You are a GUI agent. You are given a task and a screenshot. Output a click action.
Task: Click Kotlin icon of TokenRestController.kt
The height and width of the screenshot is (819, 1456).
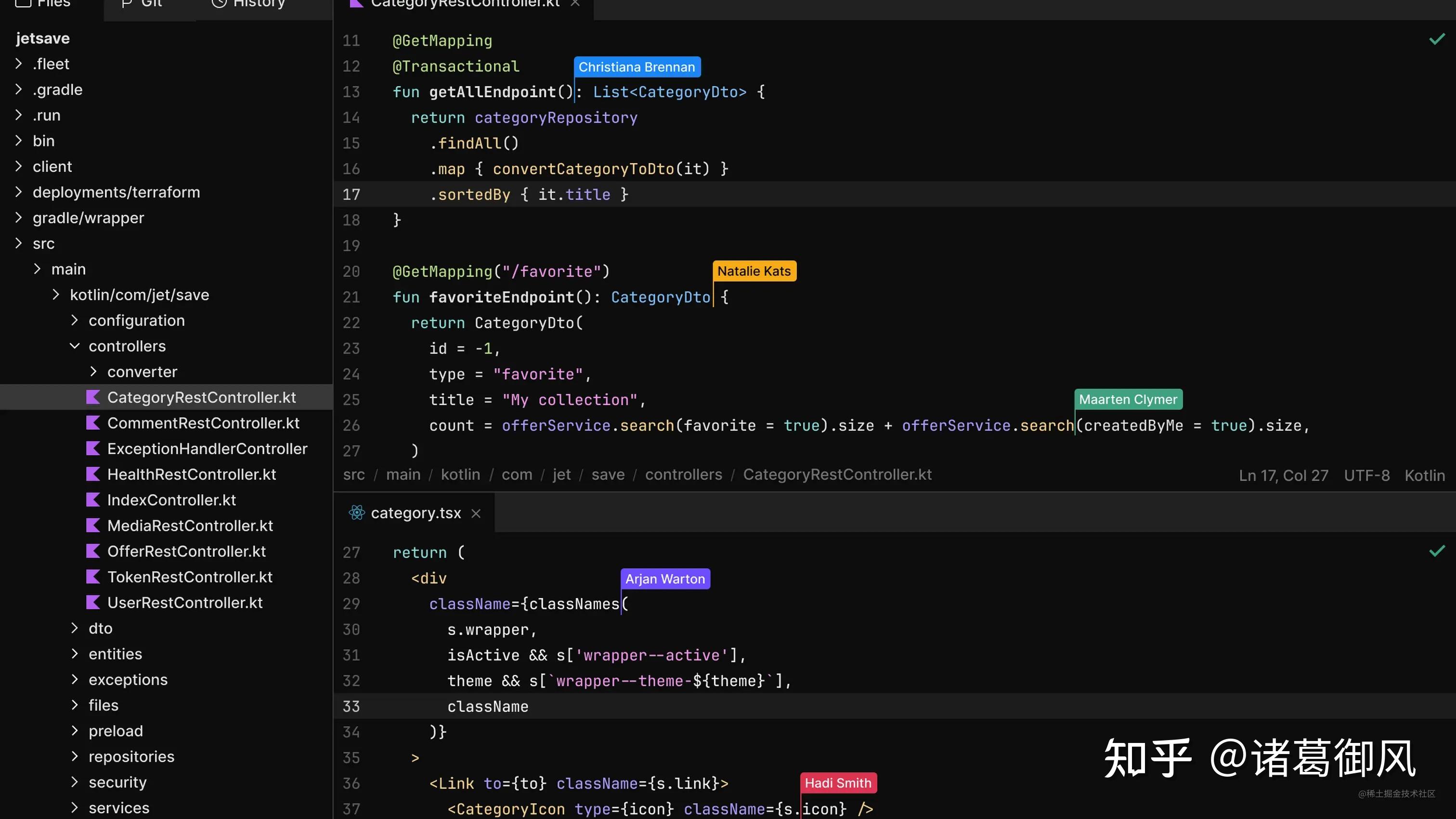click(x=93, y=576)
